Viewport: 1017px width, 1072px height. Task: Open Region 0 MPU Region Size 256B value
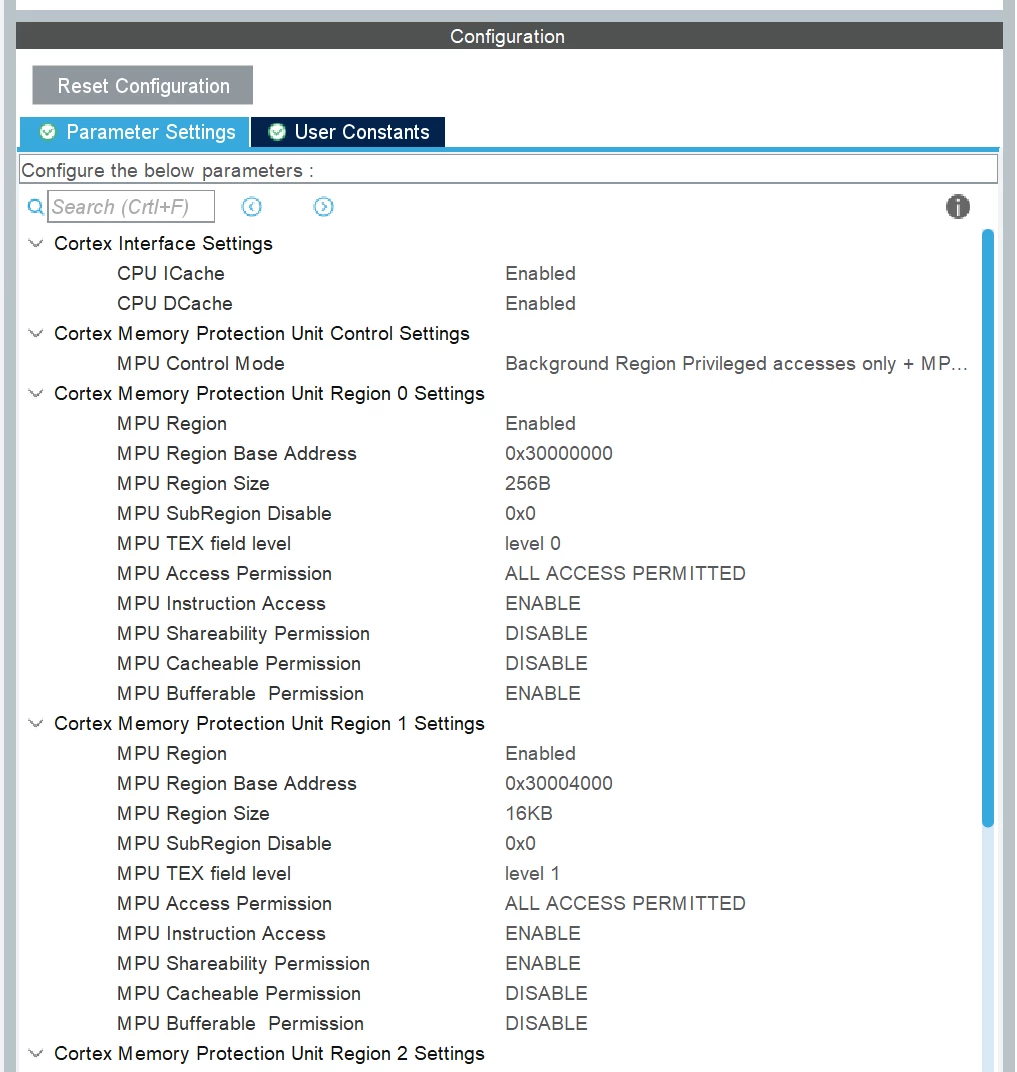click(528, 483)
